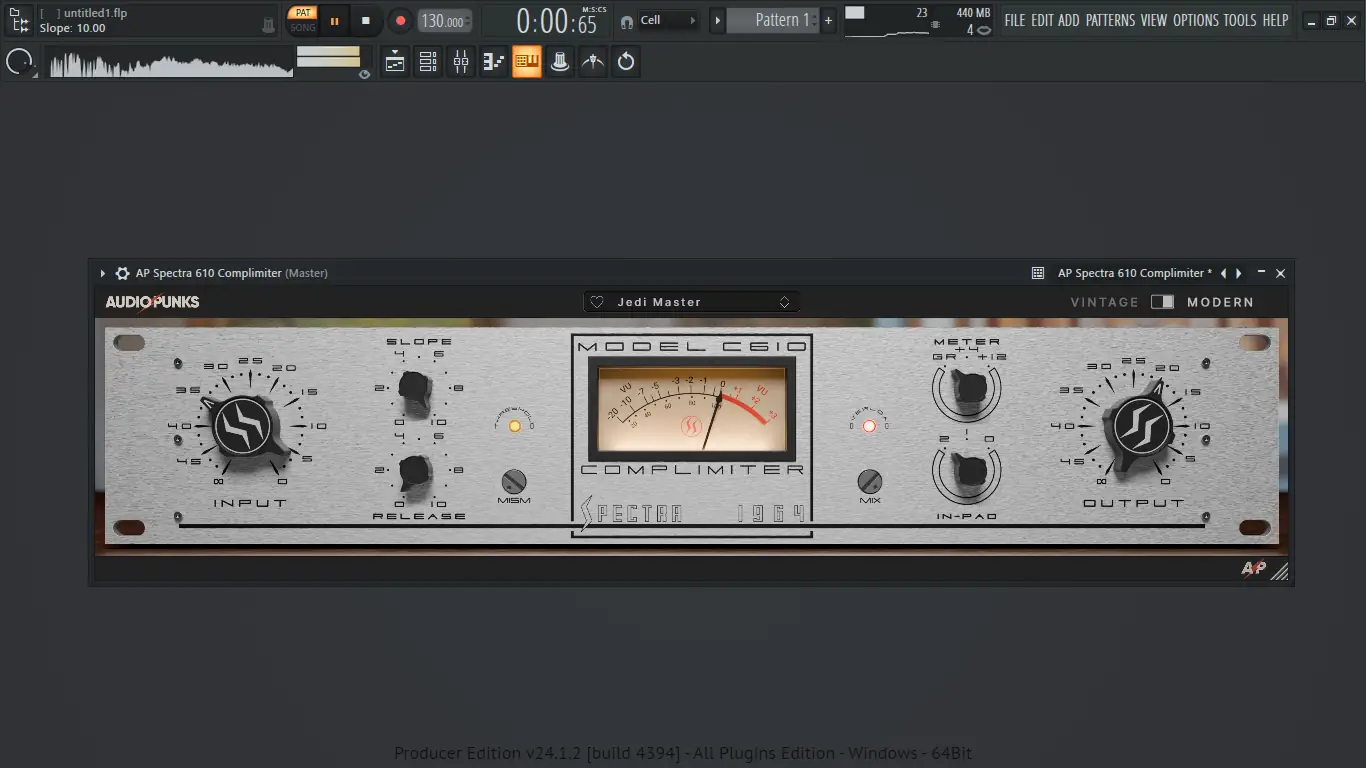Select the Plugin picker top-hat icon

(x=560, y=61)
